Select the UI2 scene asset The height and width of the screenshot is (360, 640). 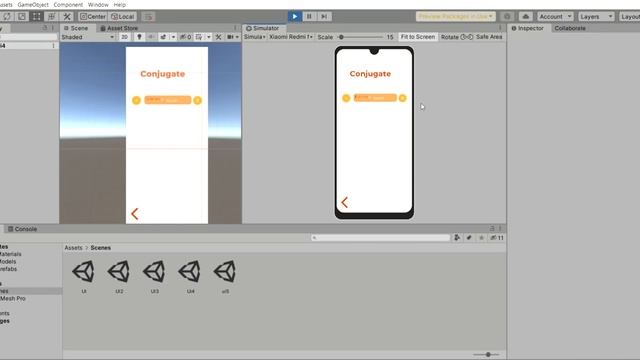coord(119,277)
